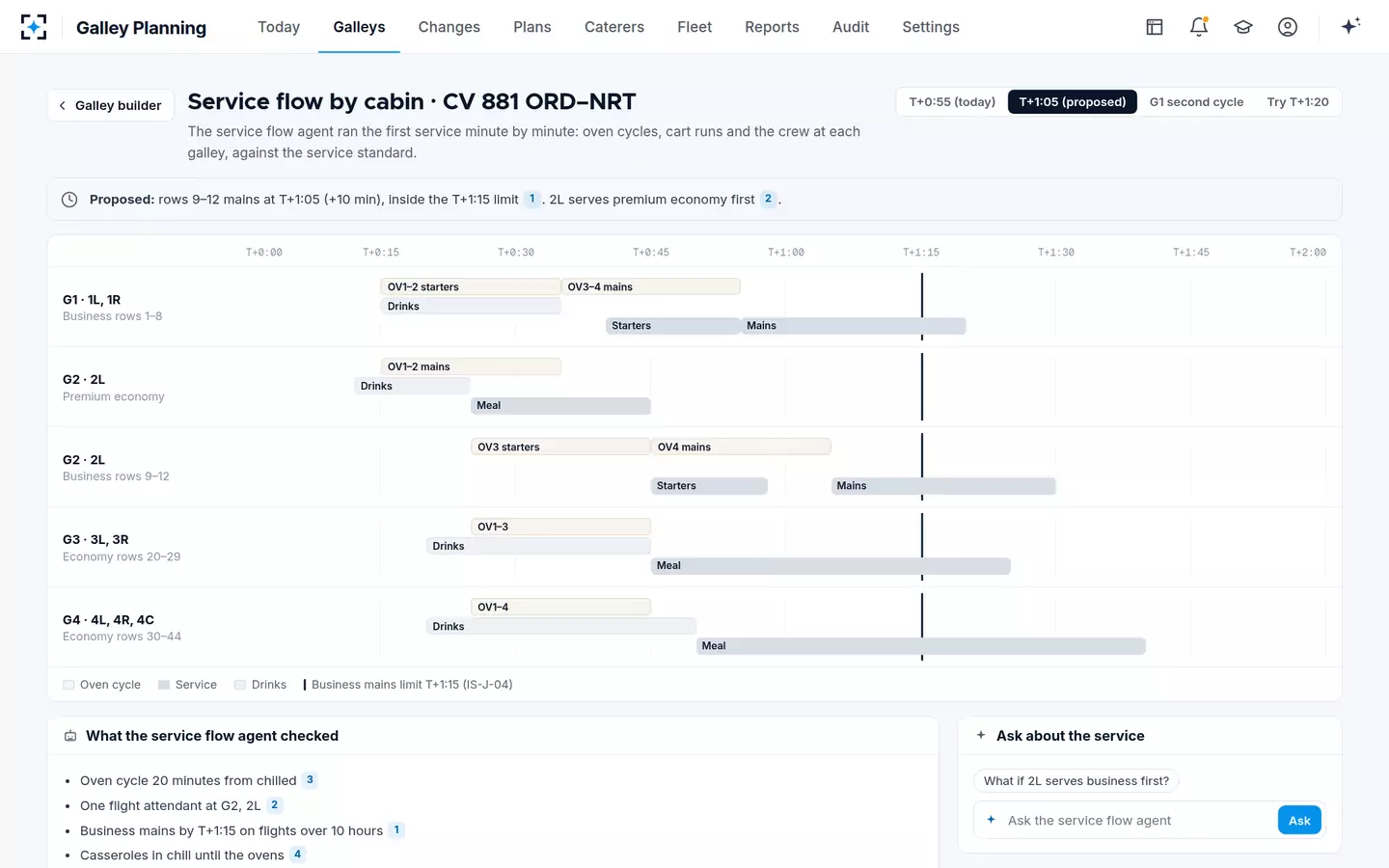This screenshot has height=868, width=1389.
Task: Open the Changes tab
Action: pos(449,27)
